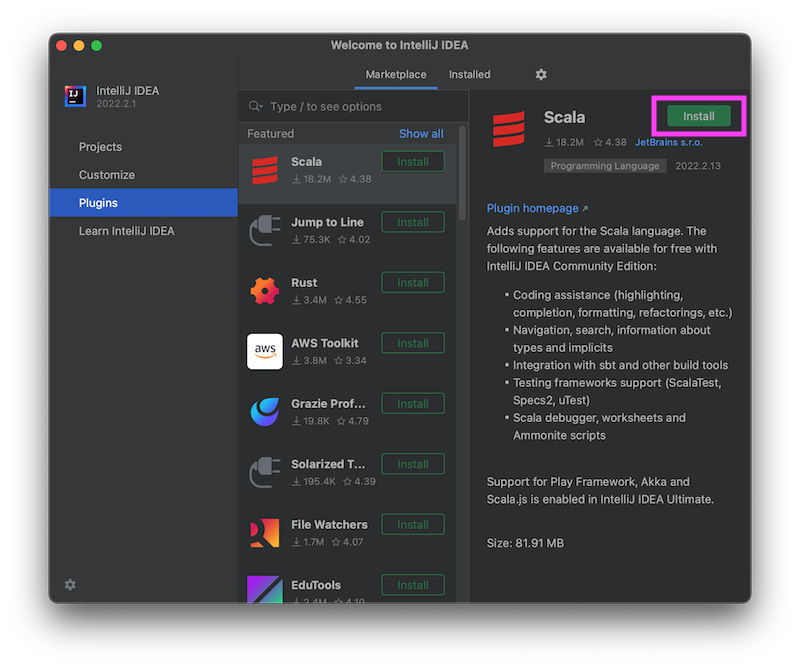800x668 pixels.
Task: Select the Solarized T... plugin name
Action: tap(328, 464)
